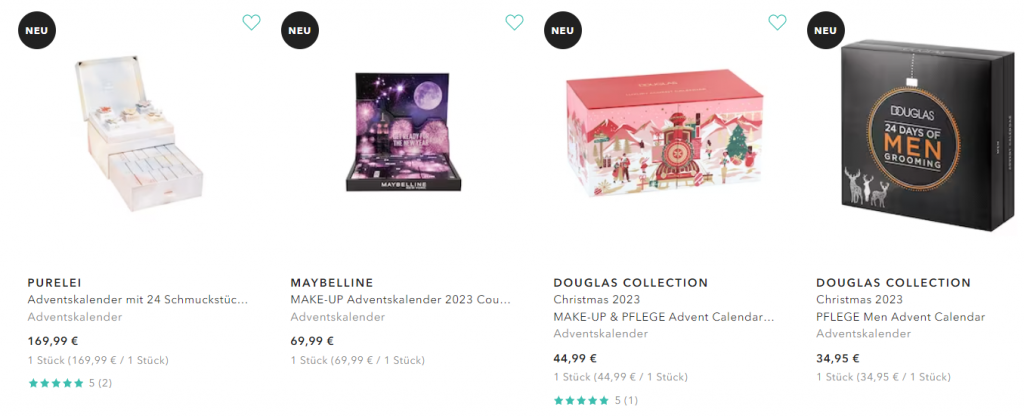Click NEU badge on red train calendar

pos(563,30)
